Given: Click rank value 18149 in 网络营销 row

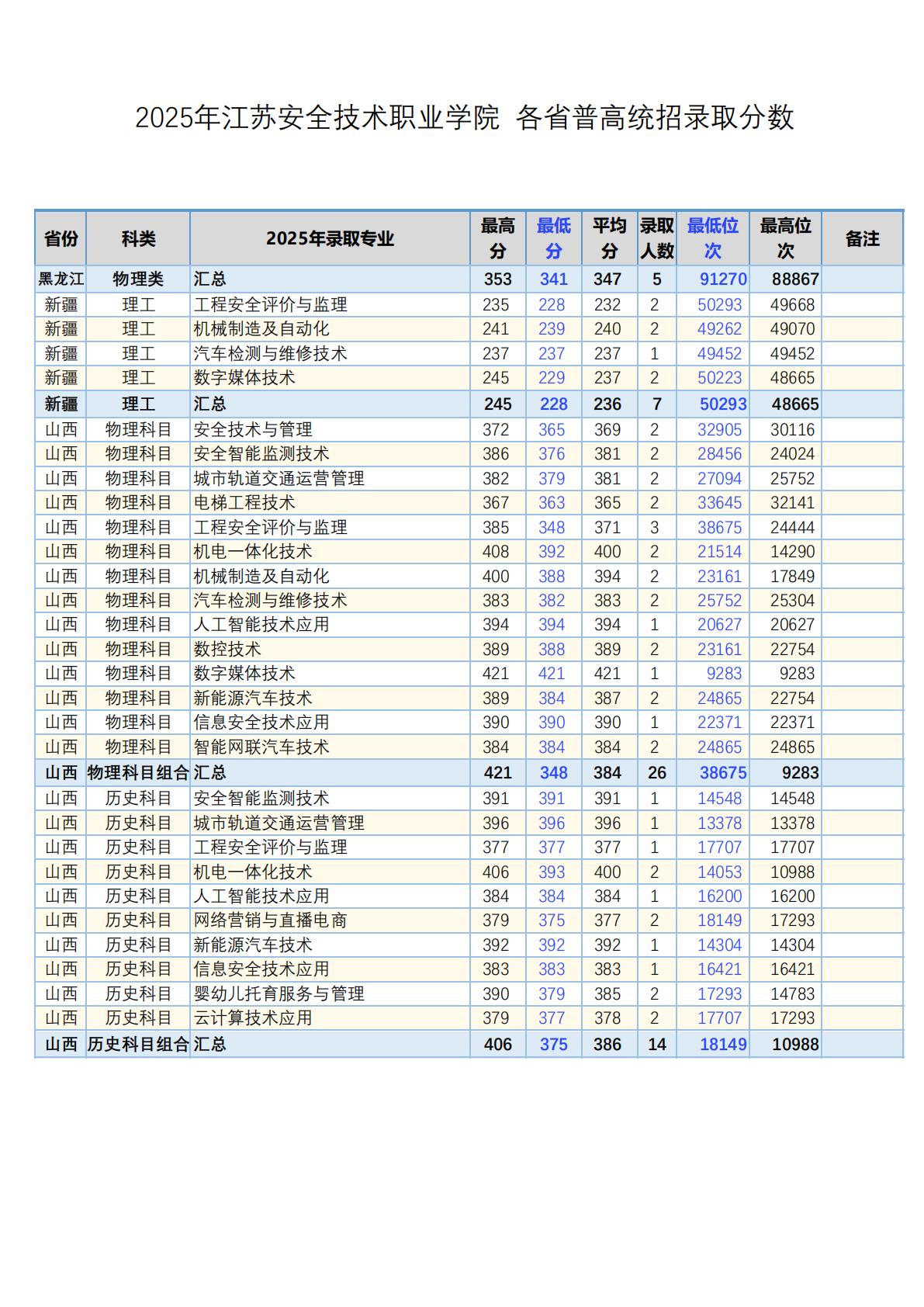Looking at the screenshot, I should (719, 920).
